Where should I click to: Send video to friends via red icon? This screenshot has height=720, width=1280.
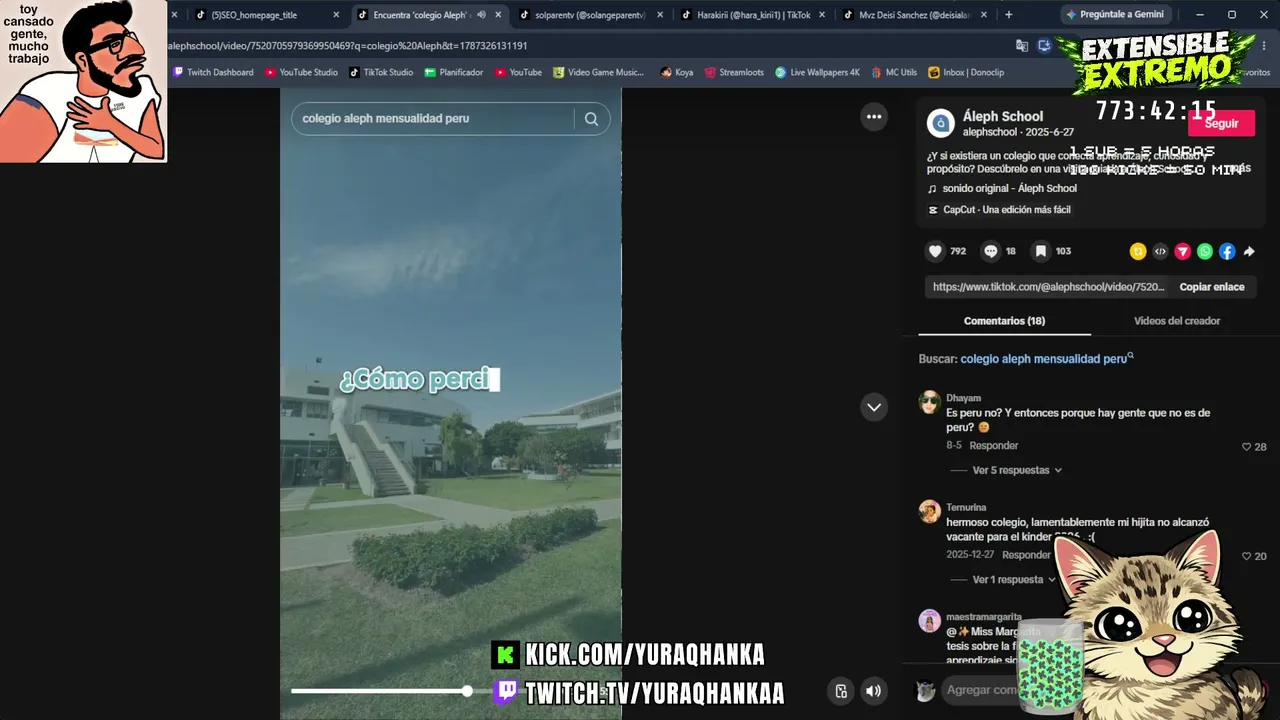[x=1183, y=252]
